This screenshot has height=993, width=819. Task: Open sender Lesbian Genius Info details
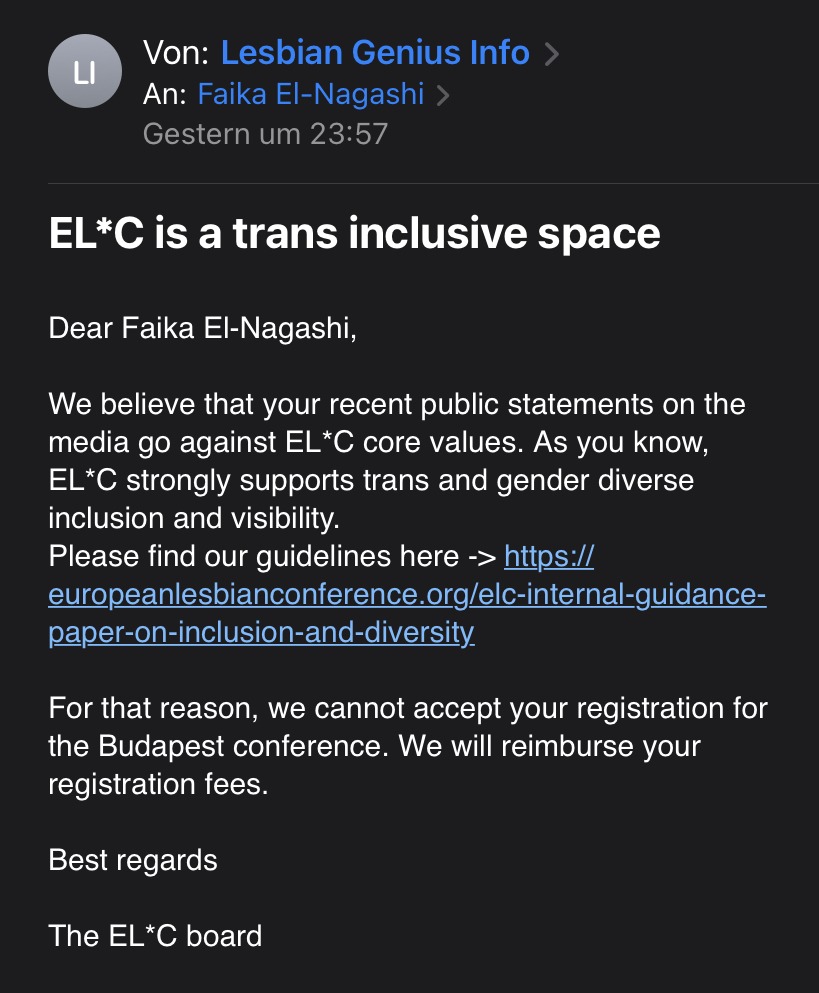375,51
